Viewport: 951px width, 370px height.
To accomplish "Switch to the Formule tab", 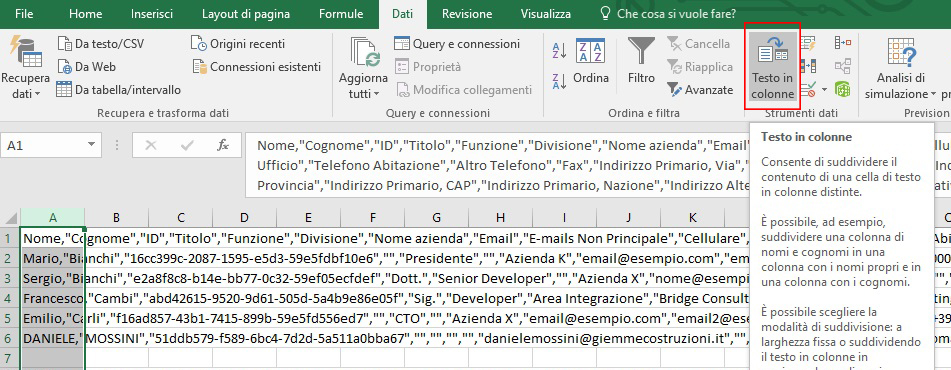I will tap(341, 13).
